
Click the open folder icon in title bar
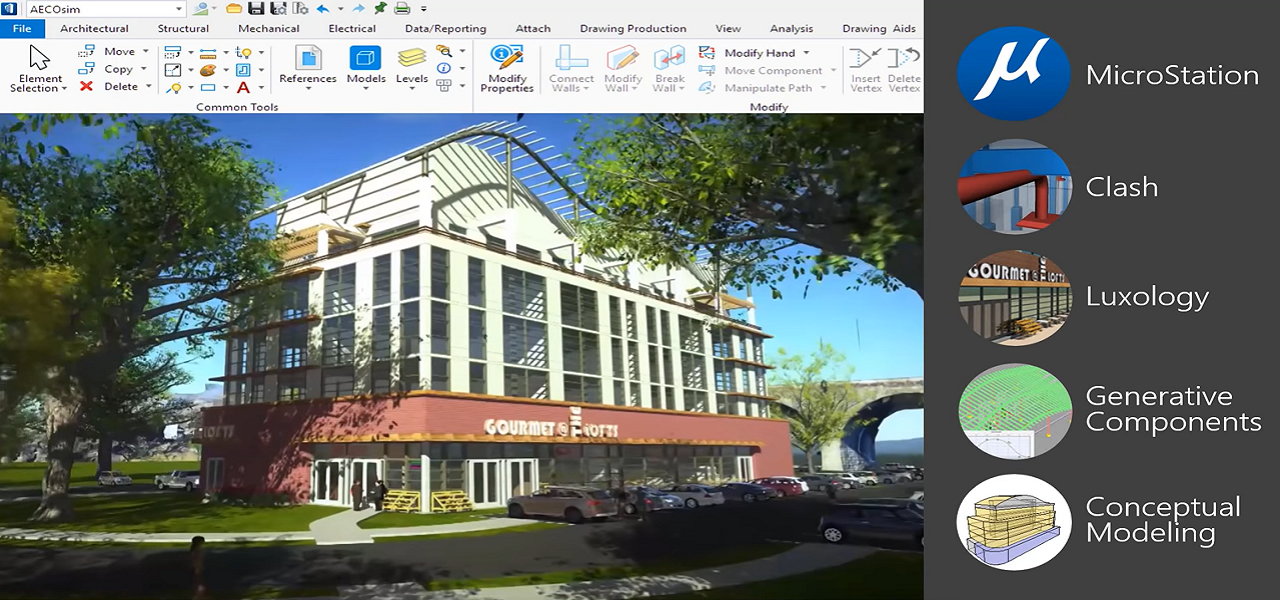pyautogui.click(x=233, y=9)
